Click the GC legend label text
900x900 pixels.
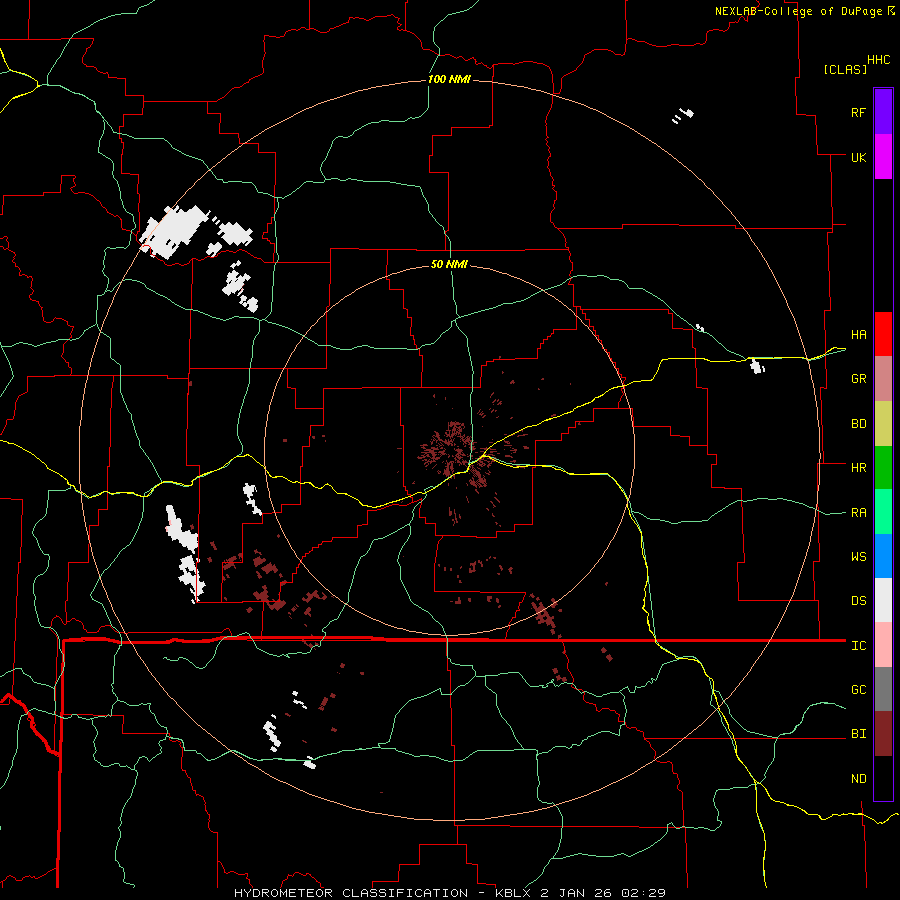[858, 689]
